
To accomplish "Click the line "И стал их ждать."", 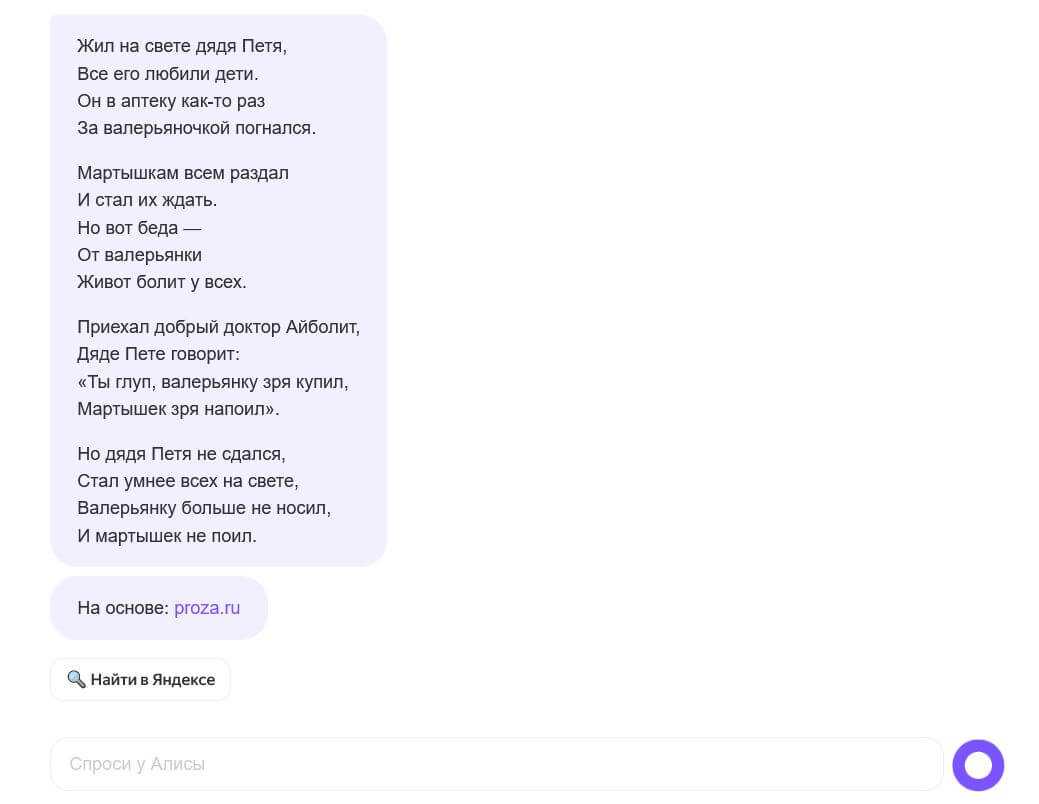I will pos(147,200).
